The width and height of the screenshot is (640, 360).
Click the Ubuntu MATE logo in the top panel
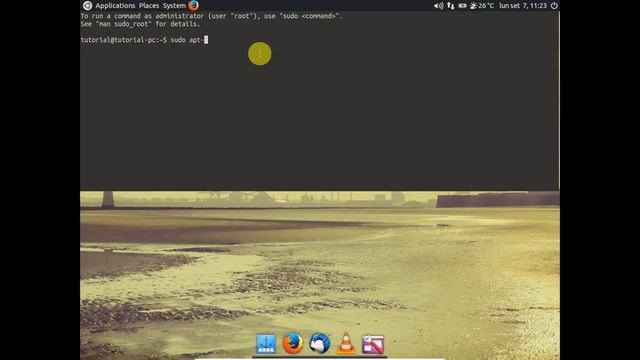pyautogui.click(x=87, y=6)
